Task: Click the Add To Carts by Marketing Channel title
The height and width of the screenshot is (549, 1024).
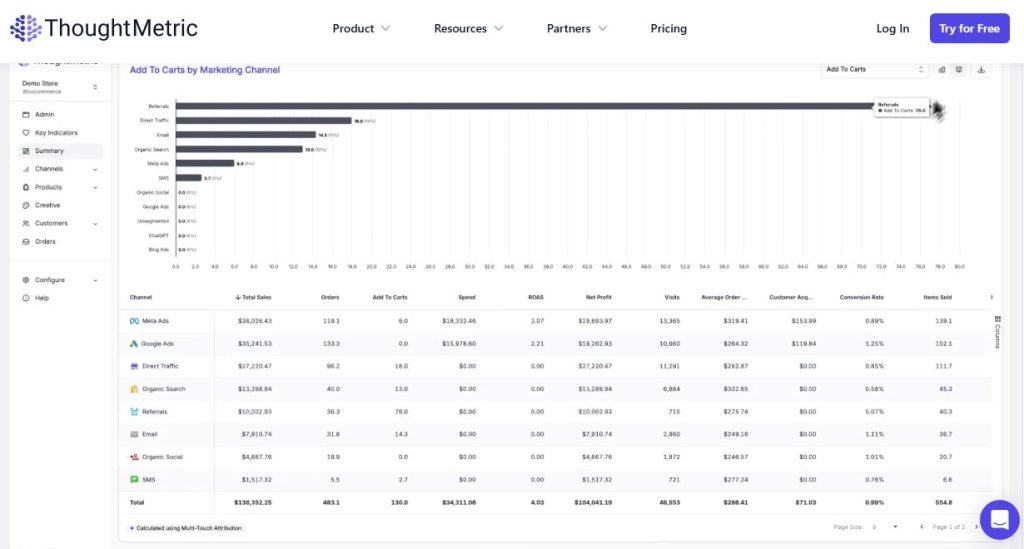Action: click(x=204, y=70)
